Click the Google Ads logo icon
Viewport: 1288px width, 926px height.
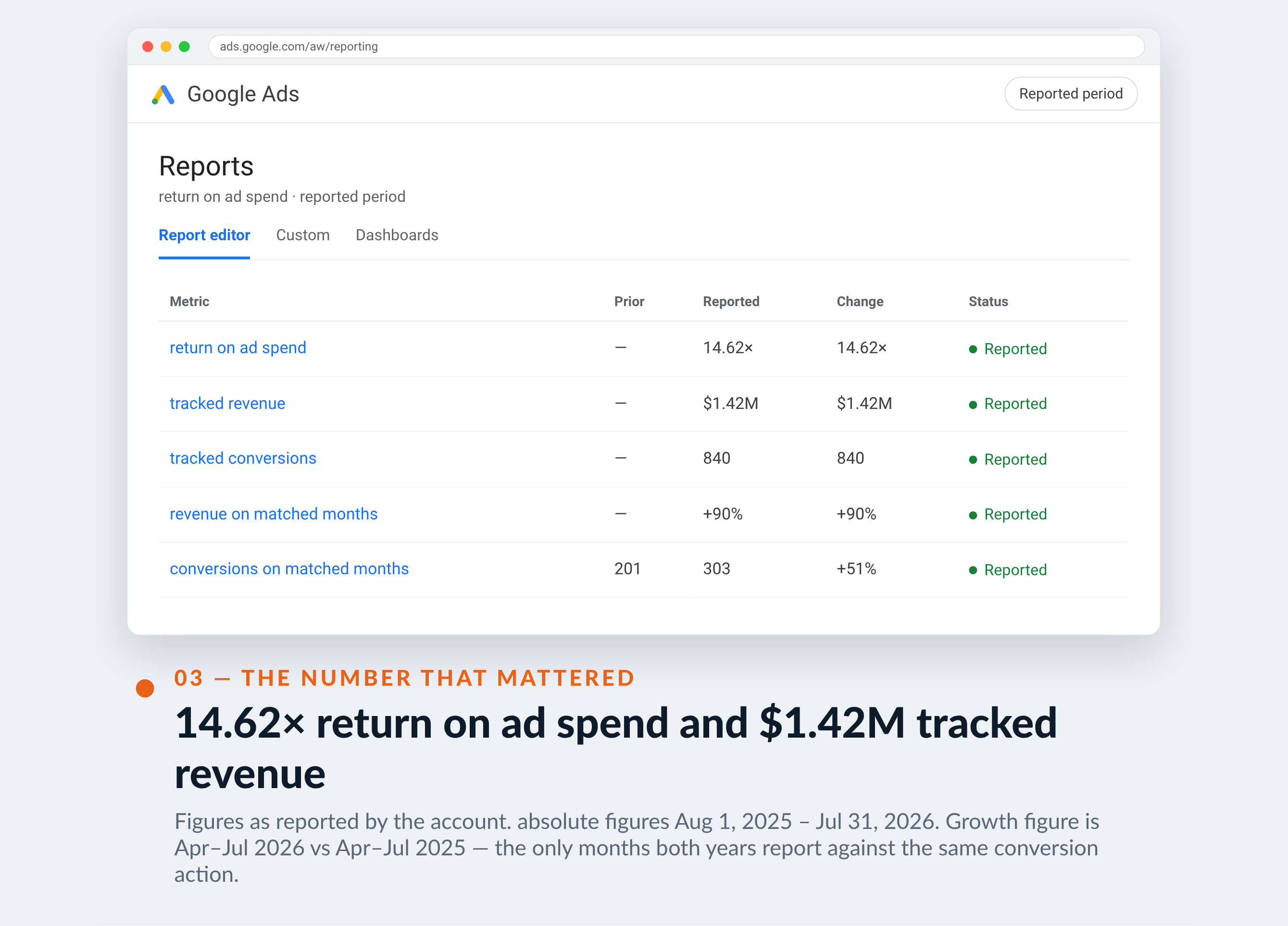tap(163, 94)
